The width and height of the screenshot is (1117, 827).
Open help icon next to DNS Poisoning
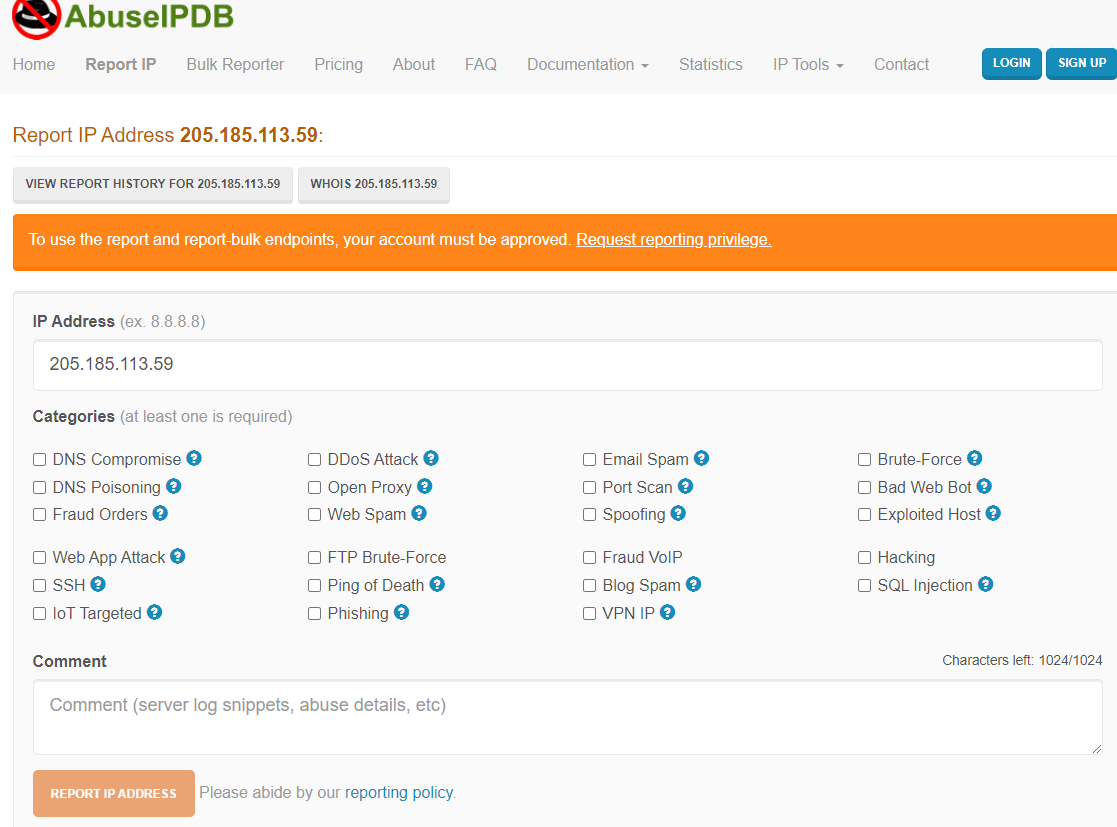click(174, 486)
